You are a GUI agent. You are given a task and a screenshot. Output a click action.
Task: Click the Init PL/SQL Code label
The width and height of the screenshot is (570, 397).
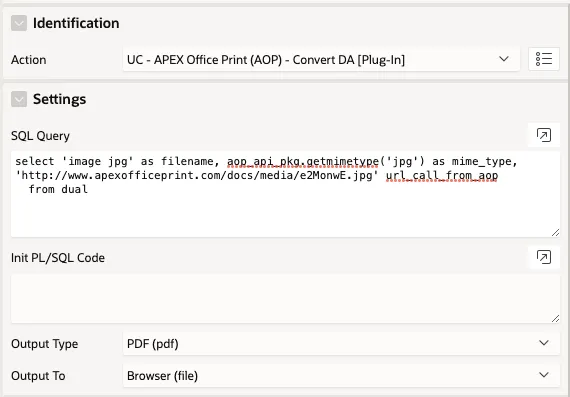[58, 258]
